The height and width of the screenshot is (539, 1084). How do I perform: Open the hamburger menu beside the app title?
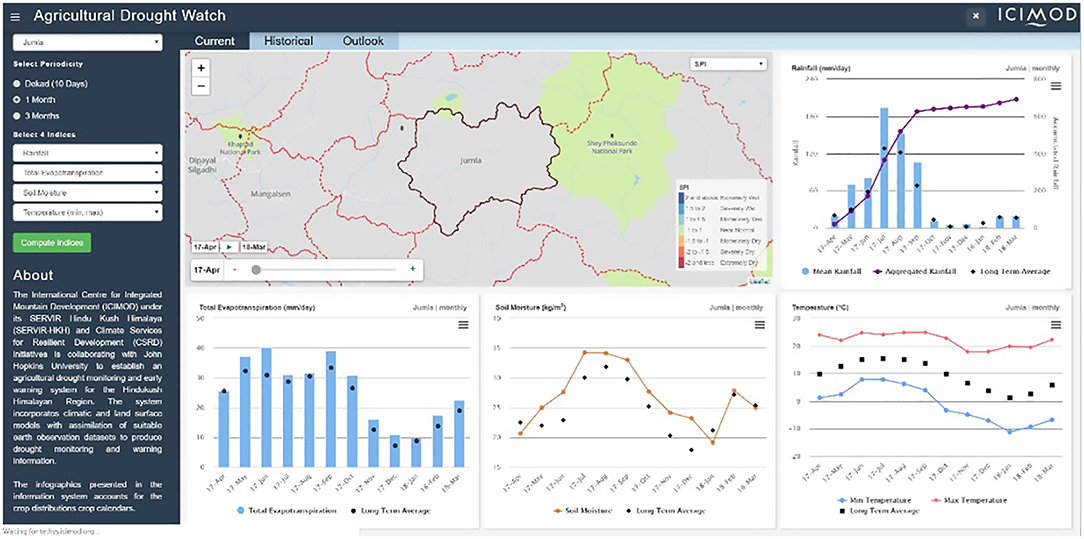click(16, 15)
